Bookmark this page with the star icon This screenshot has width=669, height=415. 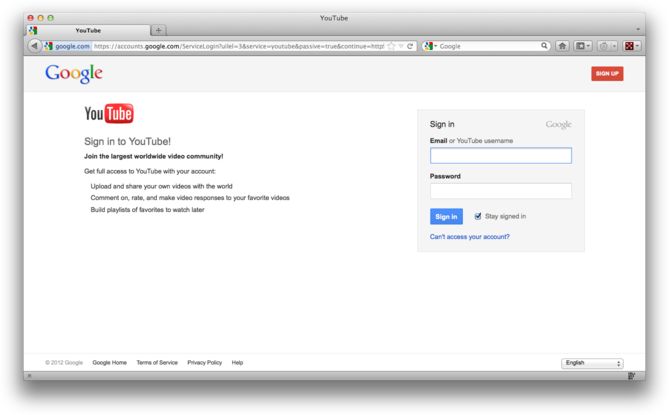tap(391, 46)
